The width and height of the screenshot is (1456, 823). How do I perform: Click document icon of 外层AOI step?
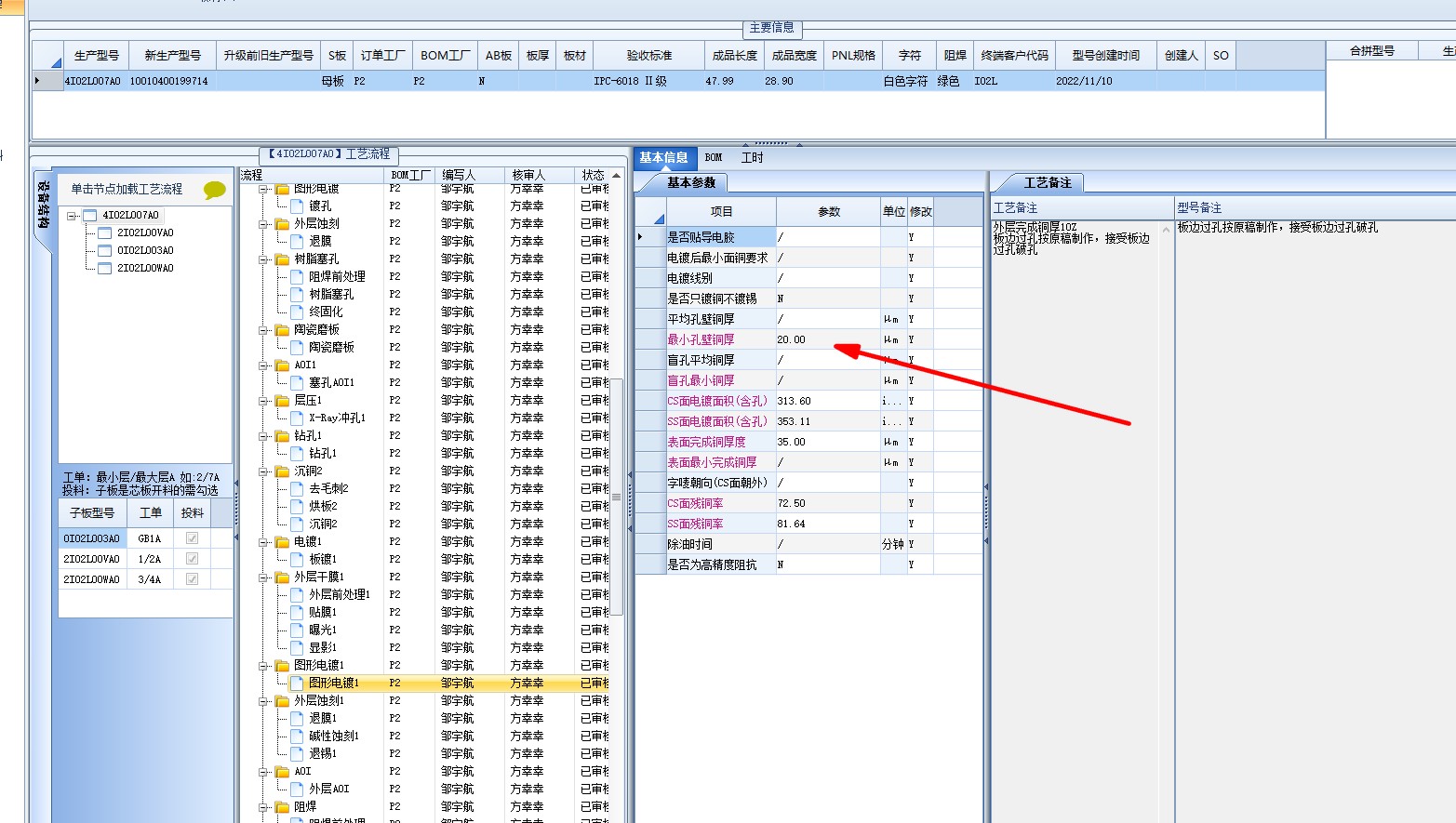[298, 790]
